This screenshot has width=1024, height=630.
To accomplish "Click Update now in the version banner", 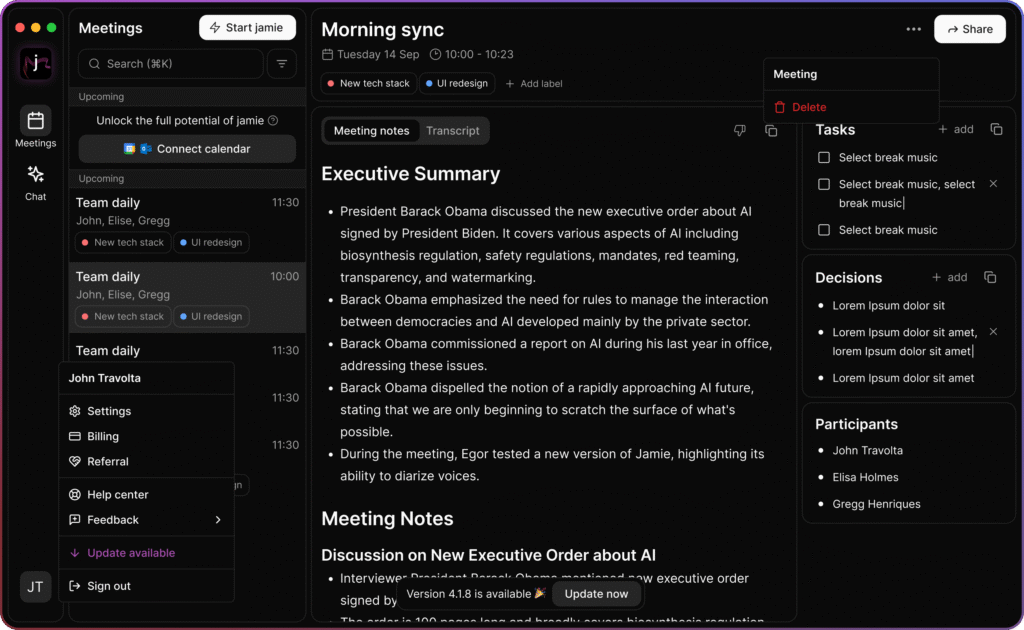I will coord(596,594).
